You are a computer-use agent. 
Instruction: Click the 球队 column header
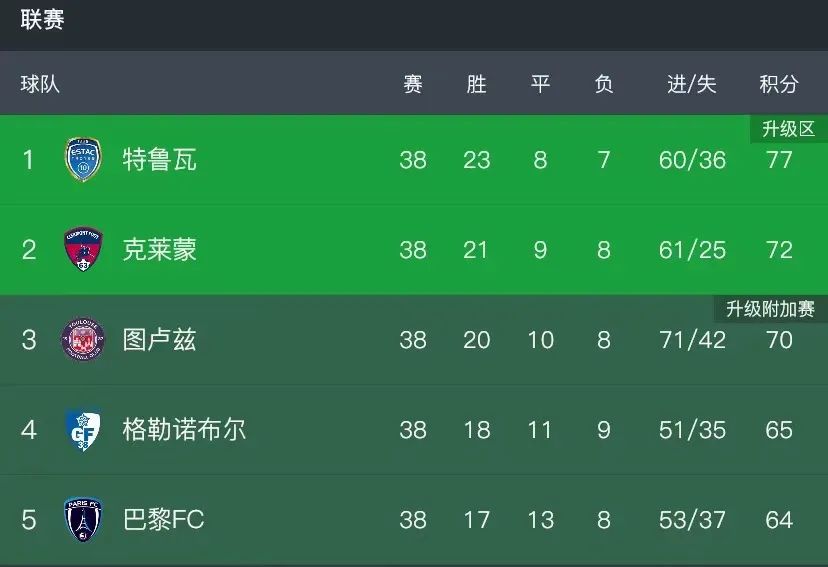pyautogui.click(x=40, y=84)
